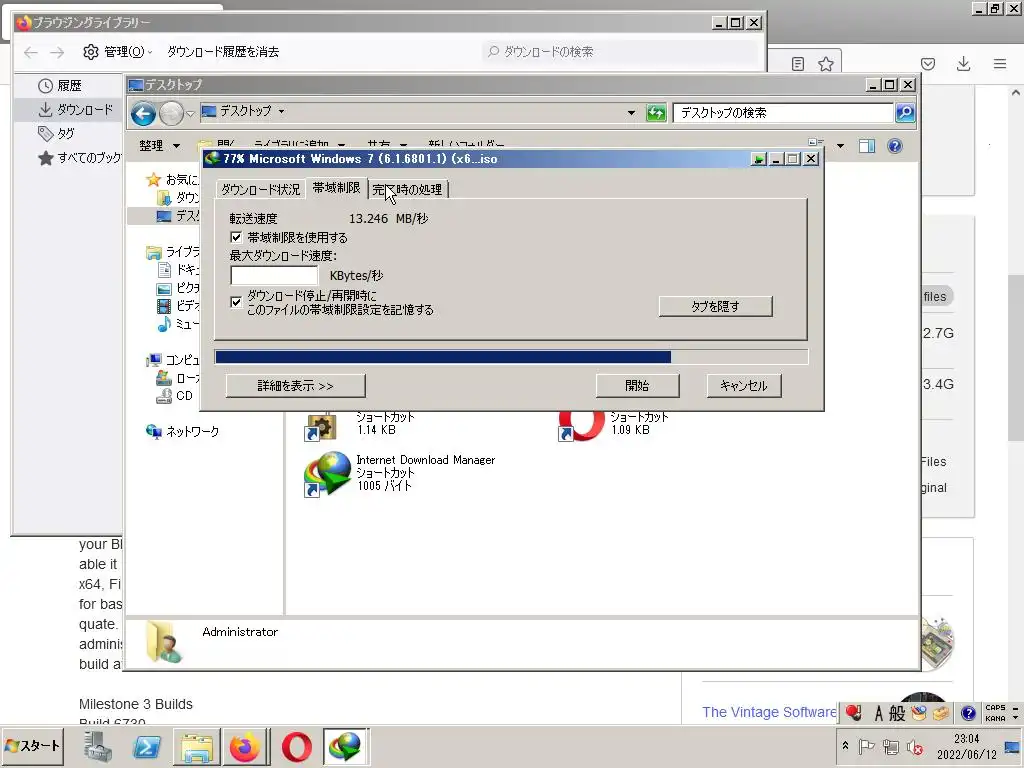Click the Explorer back arrow button
The height and width of the screenshot is (768, 1024).
(143, 114)
